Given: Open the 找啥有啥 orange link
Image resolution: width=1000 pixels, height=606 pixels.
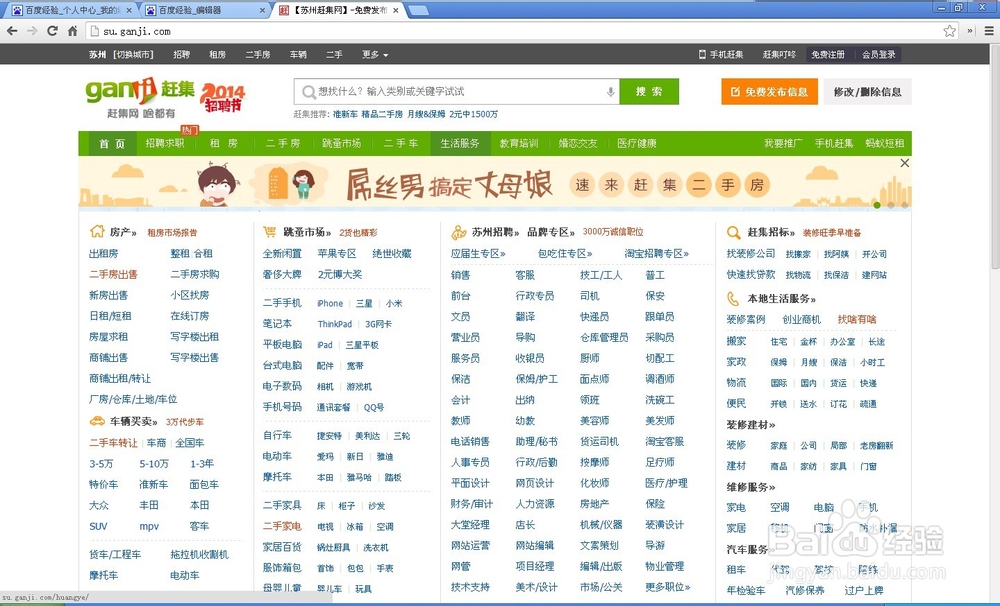Looking at the screenshot, I should pyautogui.click(x=857, y=320).
